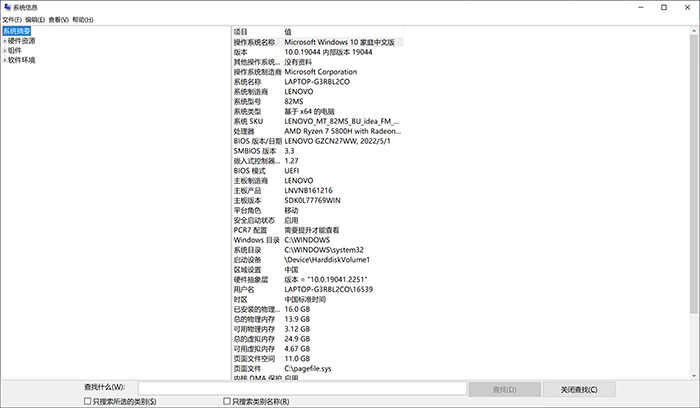
Task: Expand the 硬件资源 tree node
Action: point(4,41)
